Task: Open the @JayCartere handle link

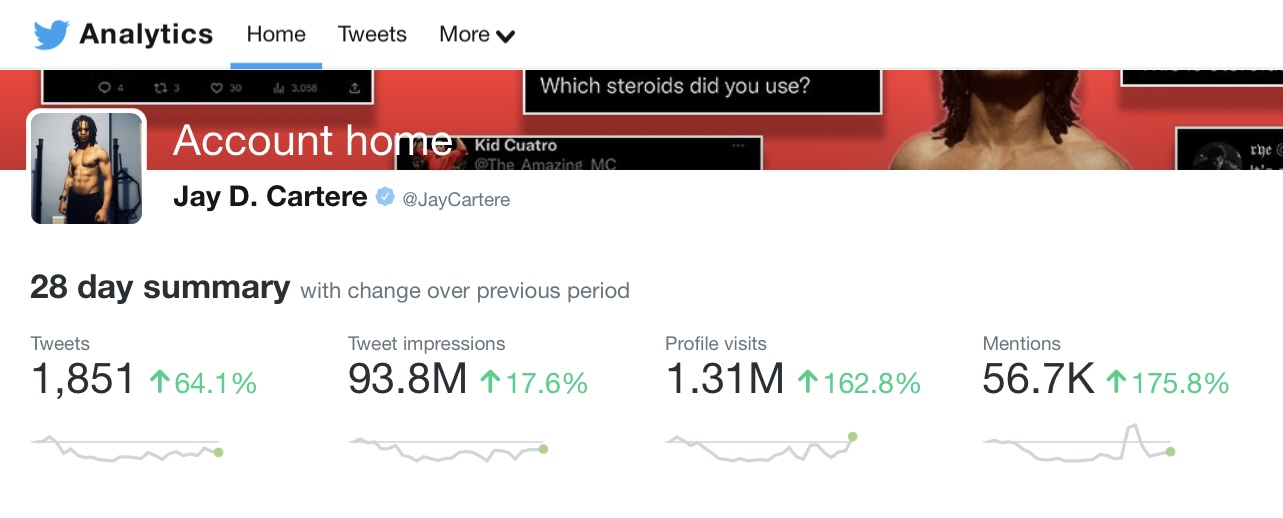Action: (456, 200)
